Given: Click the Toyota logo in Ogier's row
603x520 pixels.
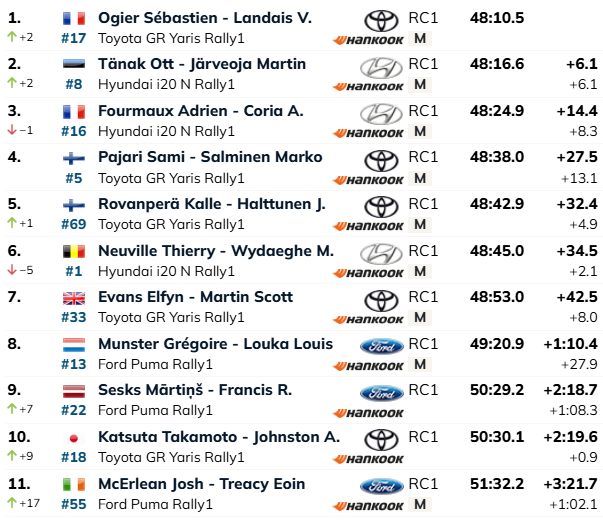Looking at the screenshot, I should click(x=381, y=21).
